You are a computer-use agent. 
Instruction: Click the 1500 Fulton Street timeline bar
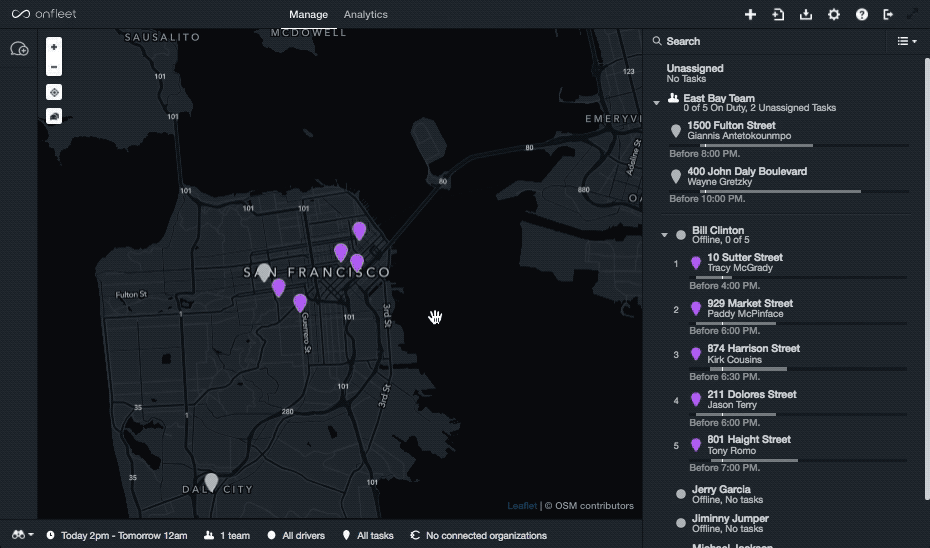(789, 145)
